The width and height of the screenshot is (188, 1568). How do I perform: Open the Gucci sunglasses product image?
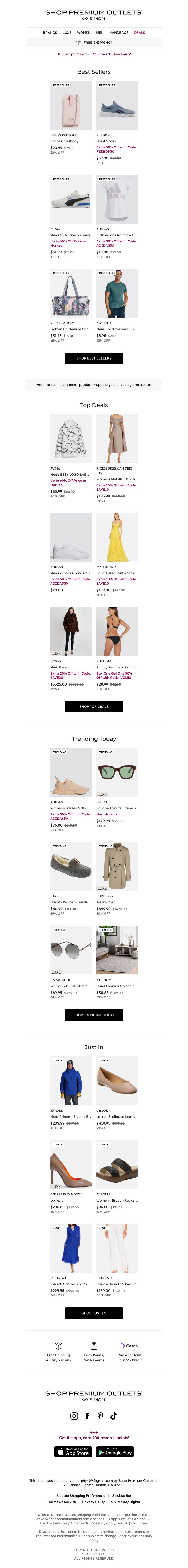point(117,772)
